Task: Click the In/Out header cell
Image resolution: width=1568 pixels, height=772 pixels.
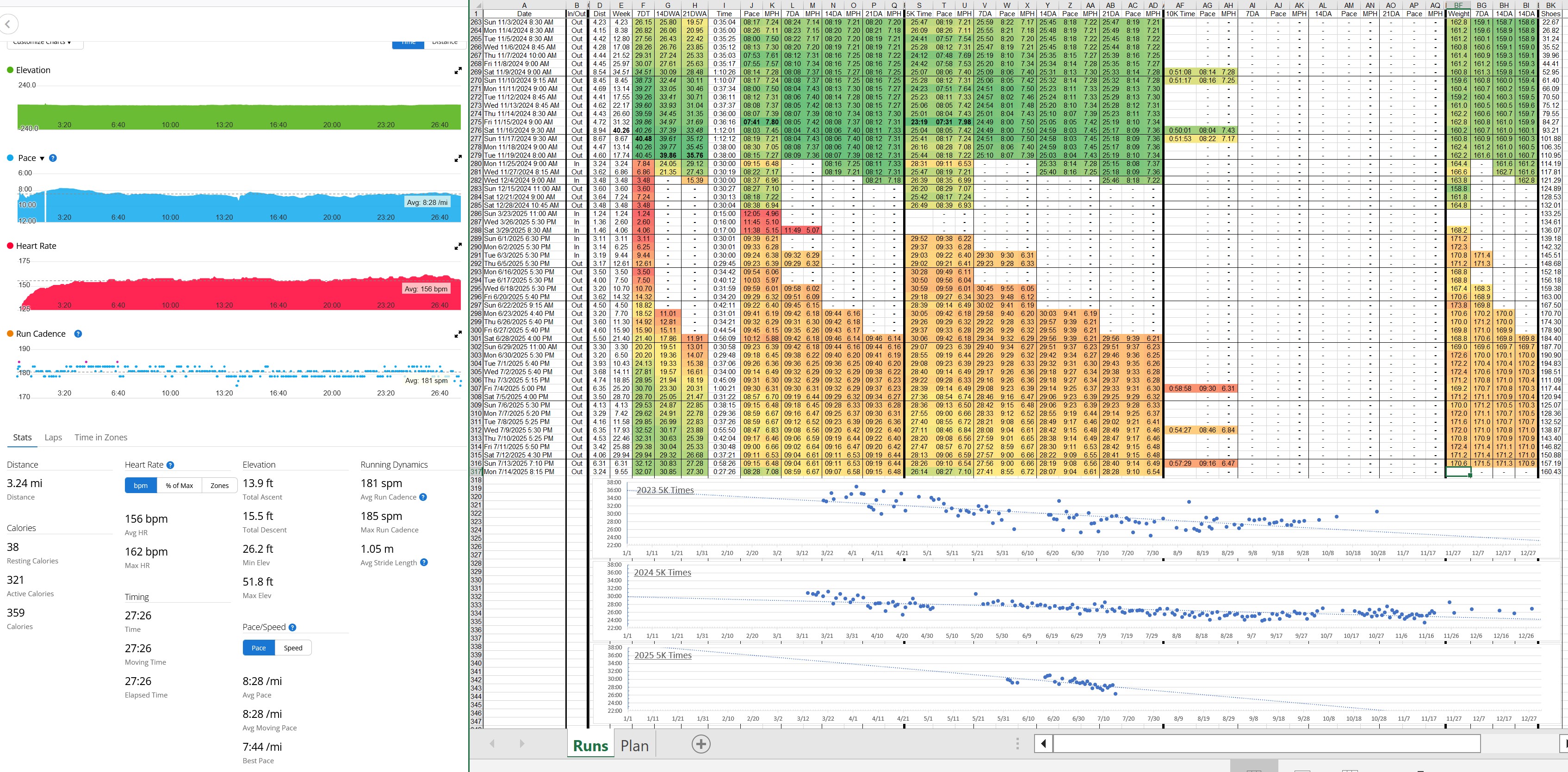Action: (x=576, y=13)
